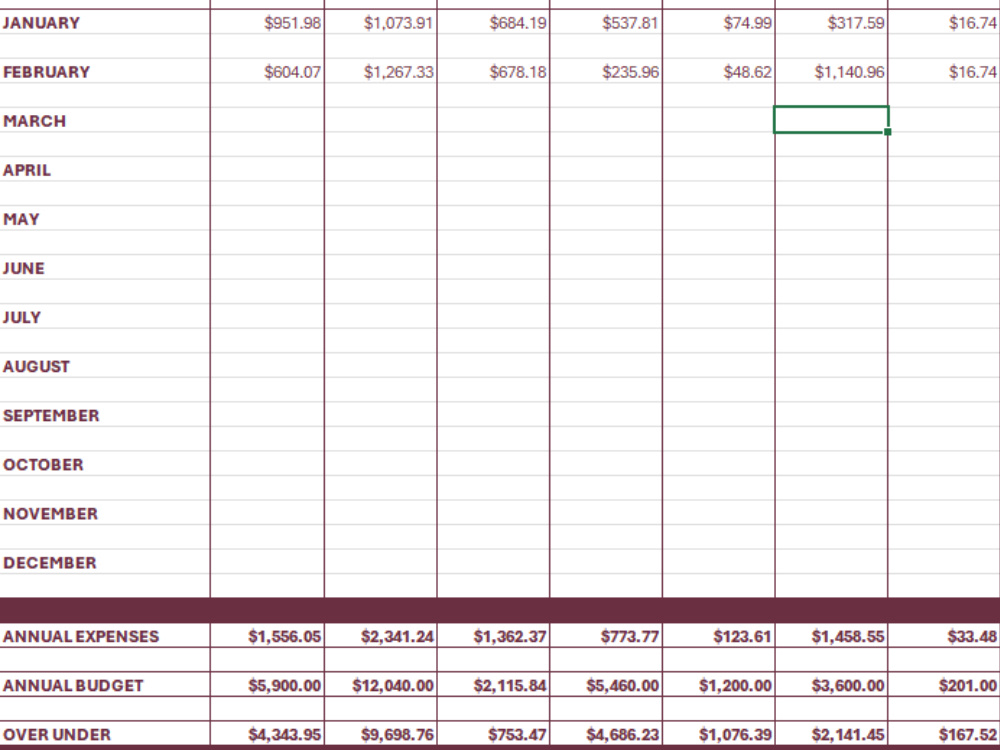Select annual expenses total $1,458.55

832,636
